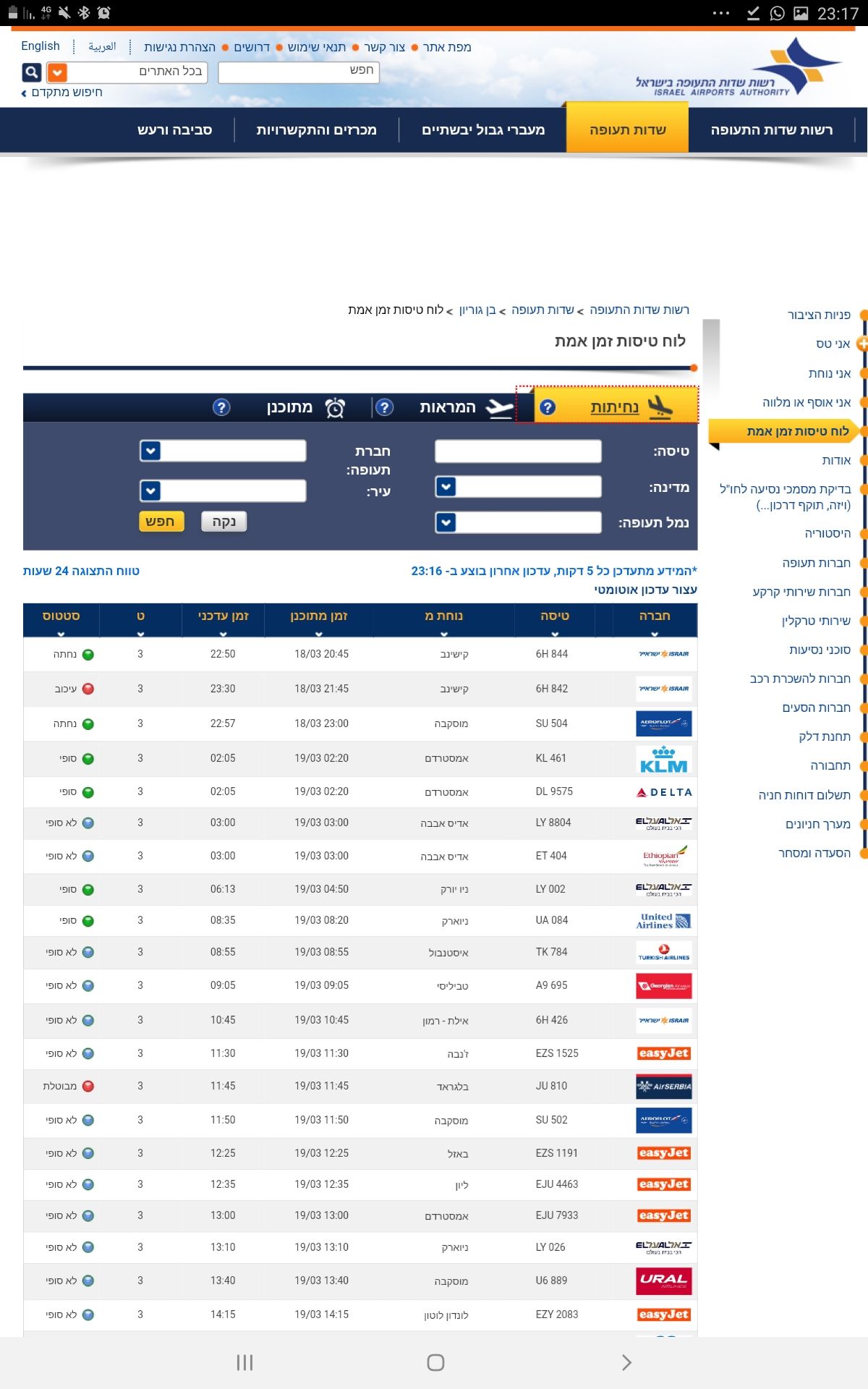The height and width of the screenshot is (1389, 868).
Task: Click help icon next to Scheduled tab
Action: 221,407
